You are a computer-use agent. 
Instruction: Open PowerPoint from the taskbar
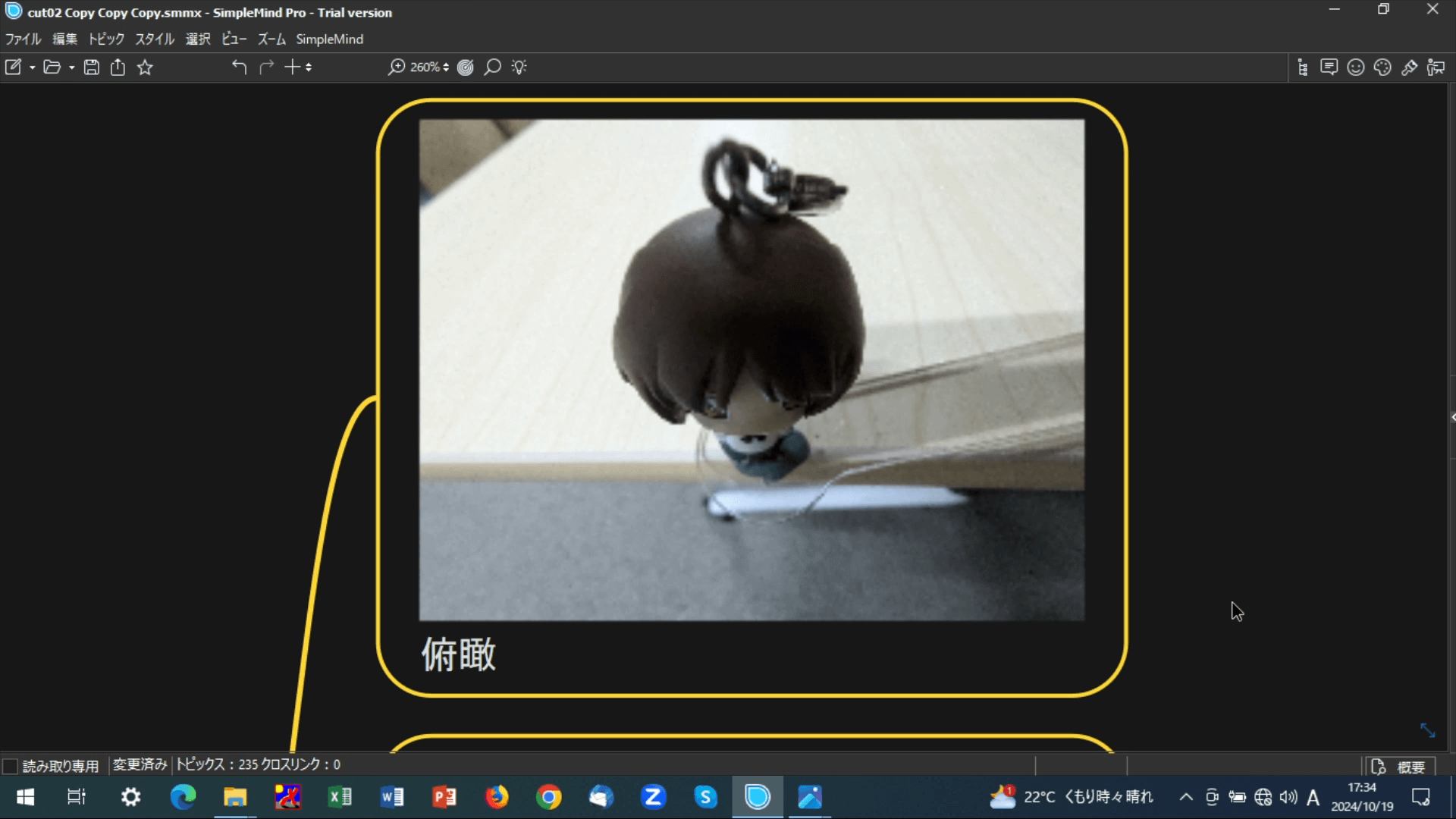444,797
